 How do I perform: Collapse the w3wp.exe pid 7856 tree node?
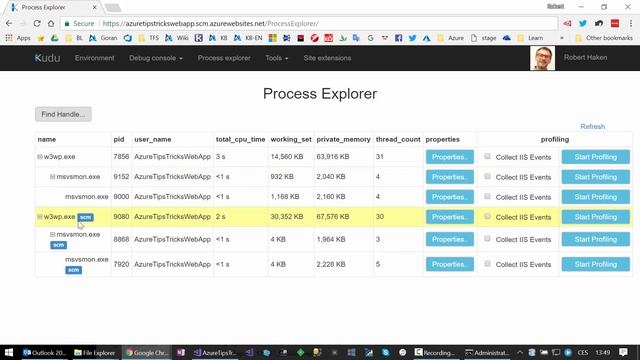40,157
